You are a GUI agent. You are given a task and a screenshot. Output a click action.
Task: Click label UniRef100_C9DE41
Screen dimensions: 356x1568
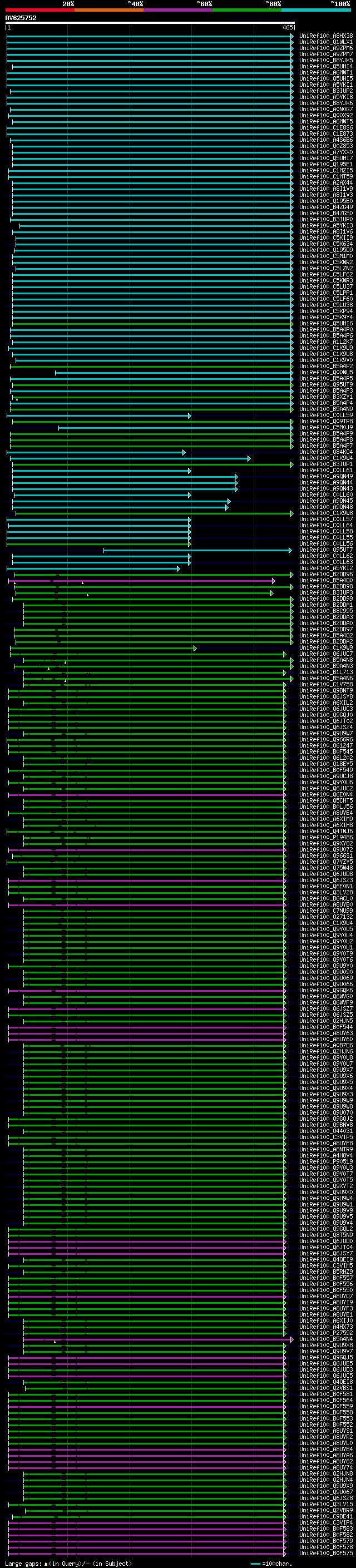326,1516
